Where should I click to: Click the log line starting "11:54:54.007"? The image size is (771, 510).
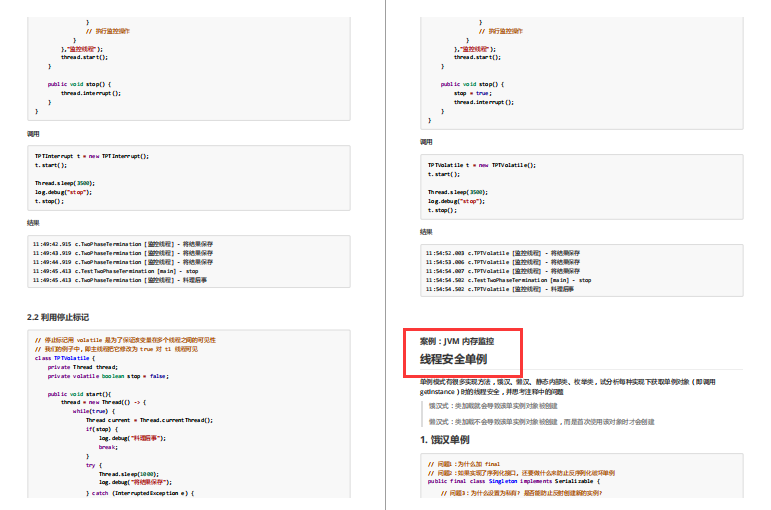(x=503, y=271)
